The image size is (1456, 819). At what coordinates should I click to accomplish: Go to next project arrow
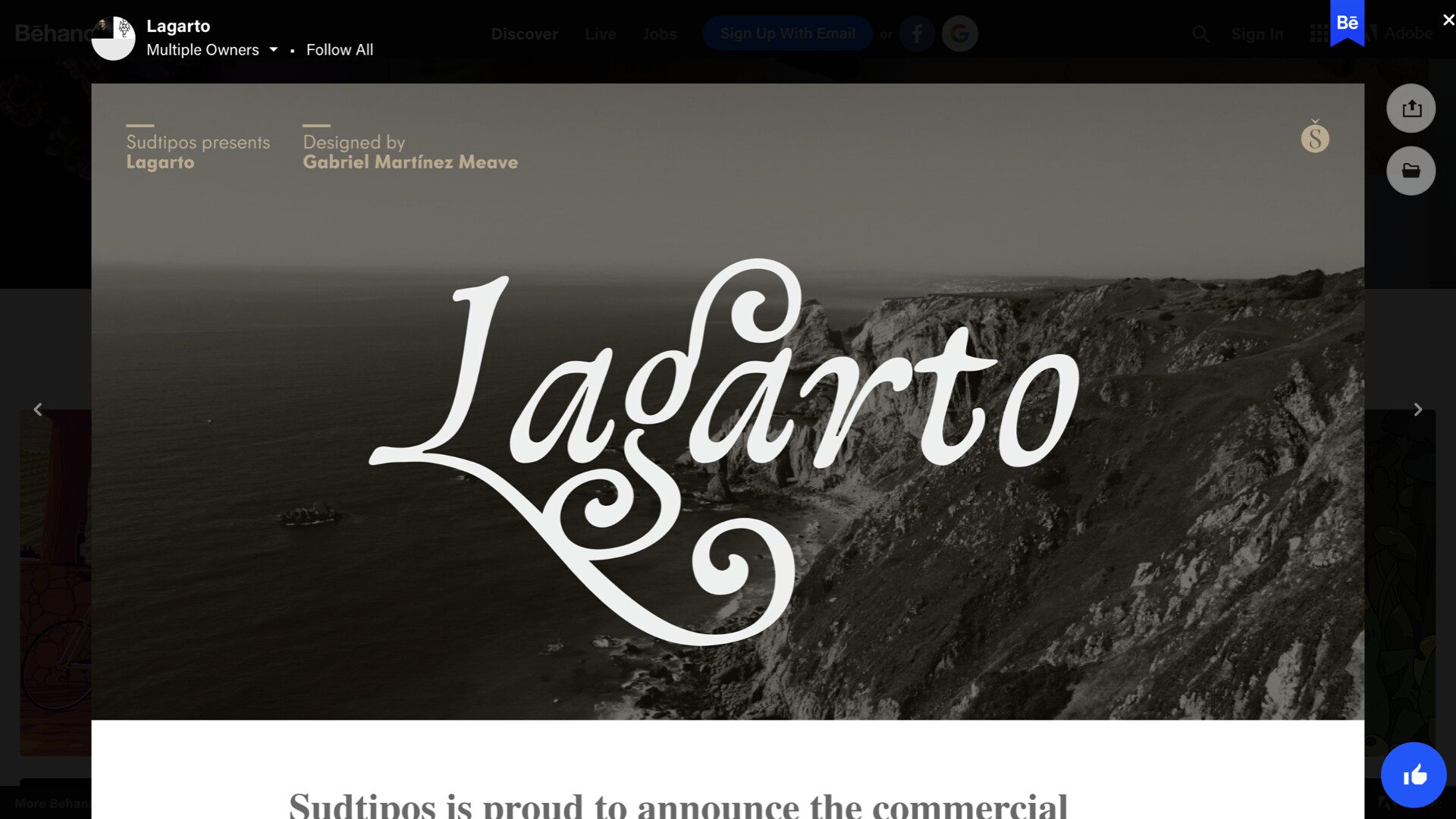pos(1418,409)
